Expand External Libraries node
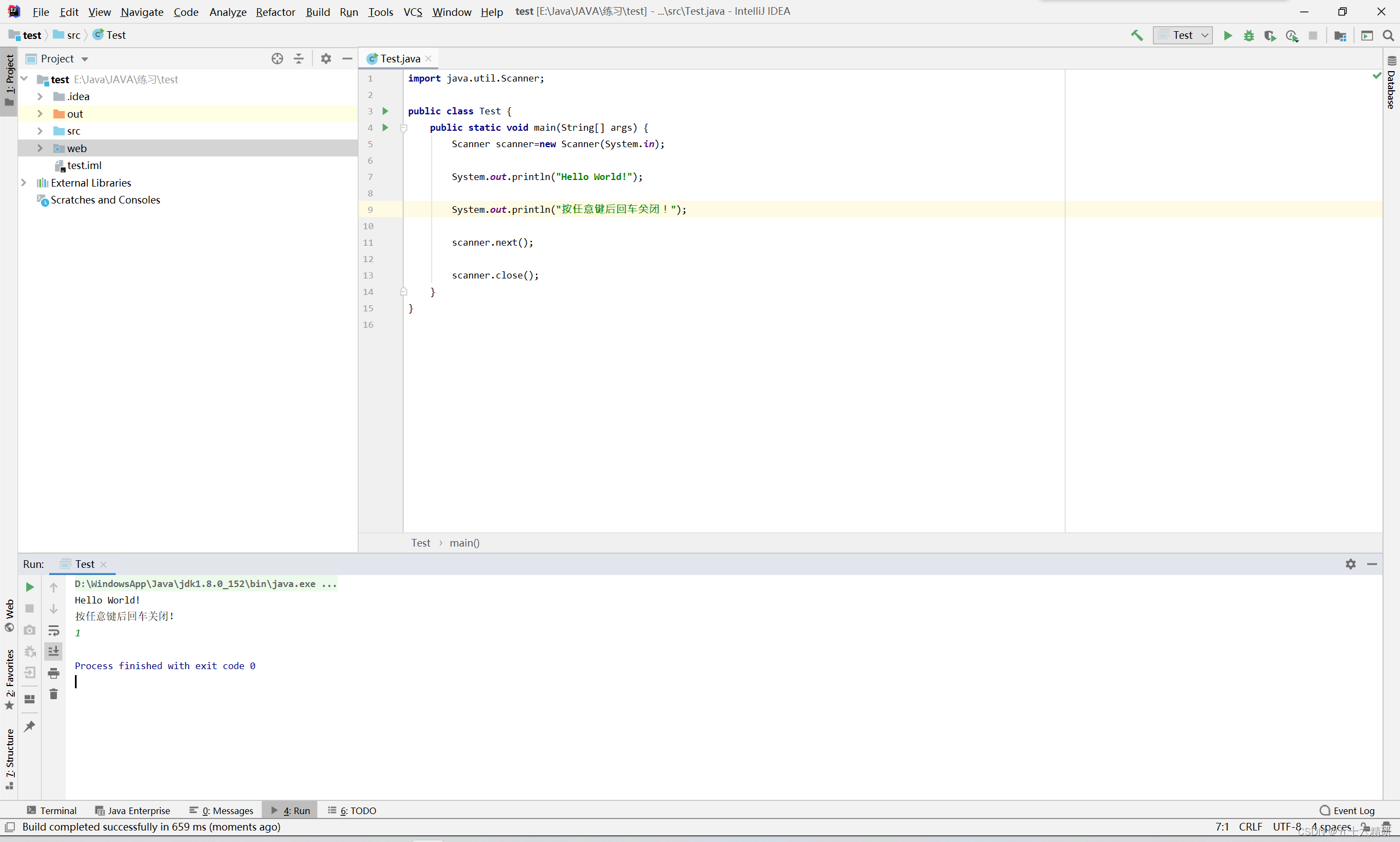The image size is (1400, 842). [x=24, y=183]
